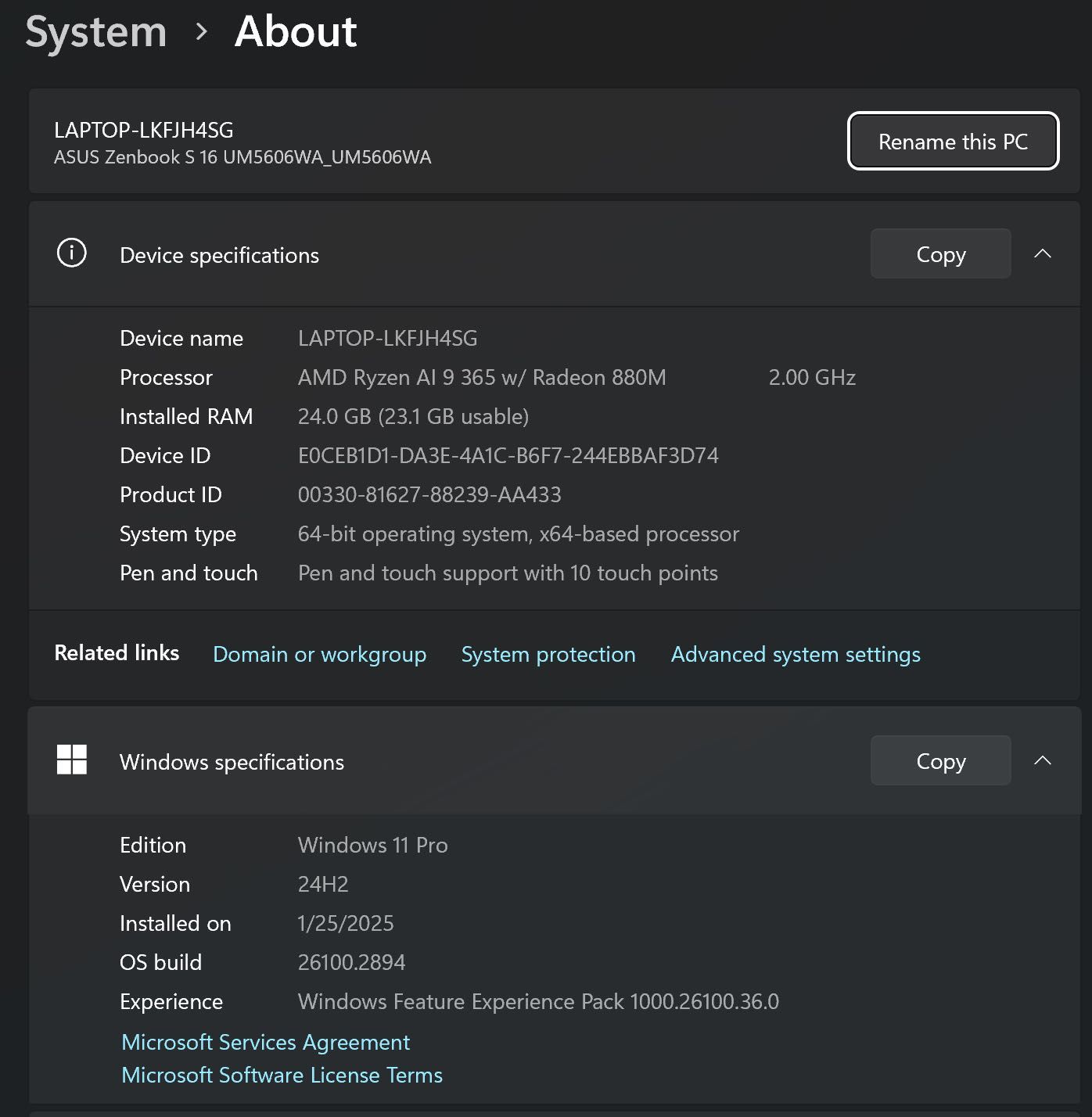Click the Experience label
Viewport: 1092px width, 1117px height.
click(171, 1001)
